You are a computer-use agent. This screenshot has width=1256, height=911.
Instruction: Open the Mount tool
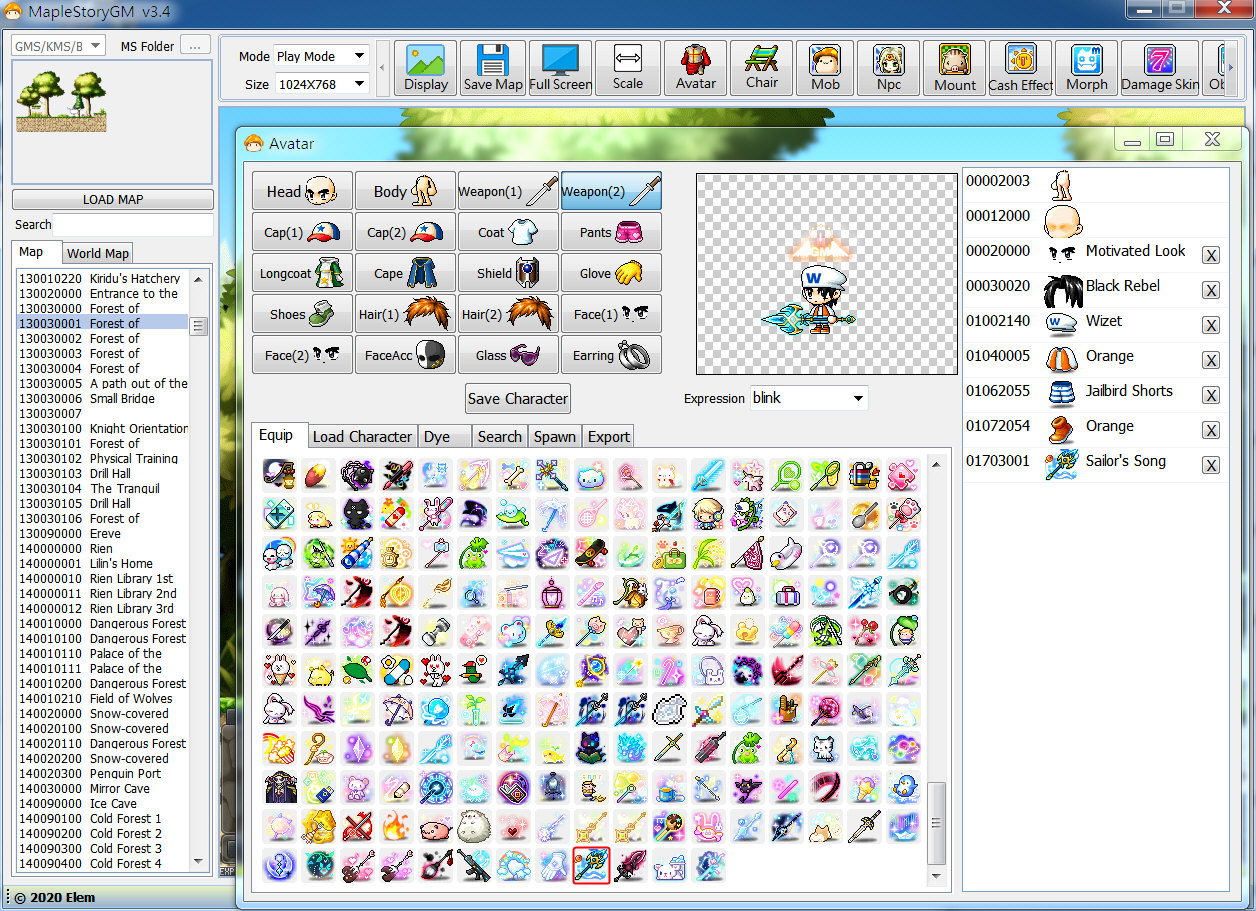[955, 68]
